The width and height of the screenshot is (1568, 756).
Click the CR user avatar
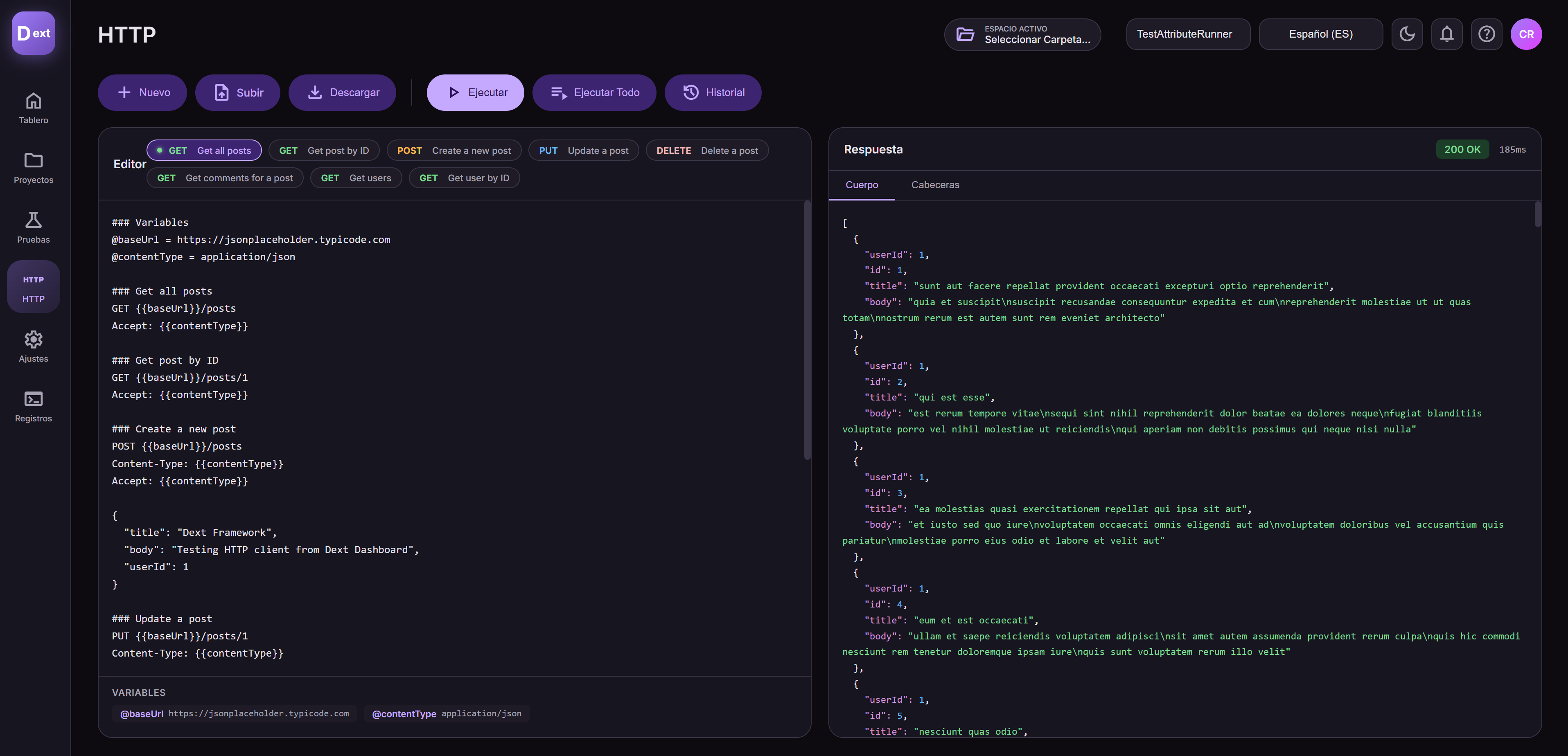(x=1525, y=34)
